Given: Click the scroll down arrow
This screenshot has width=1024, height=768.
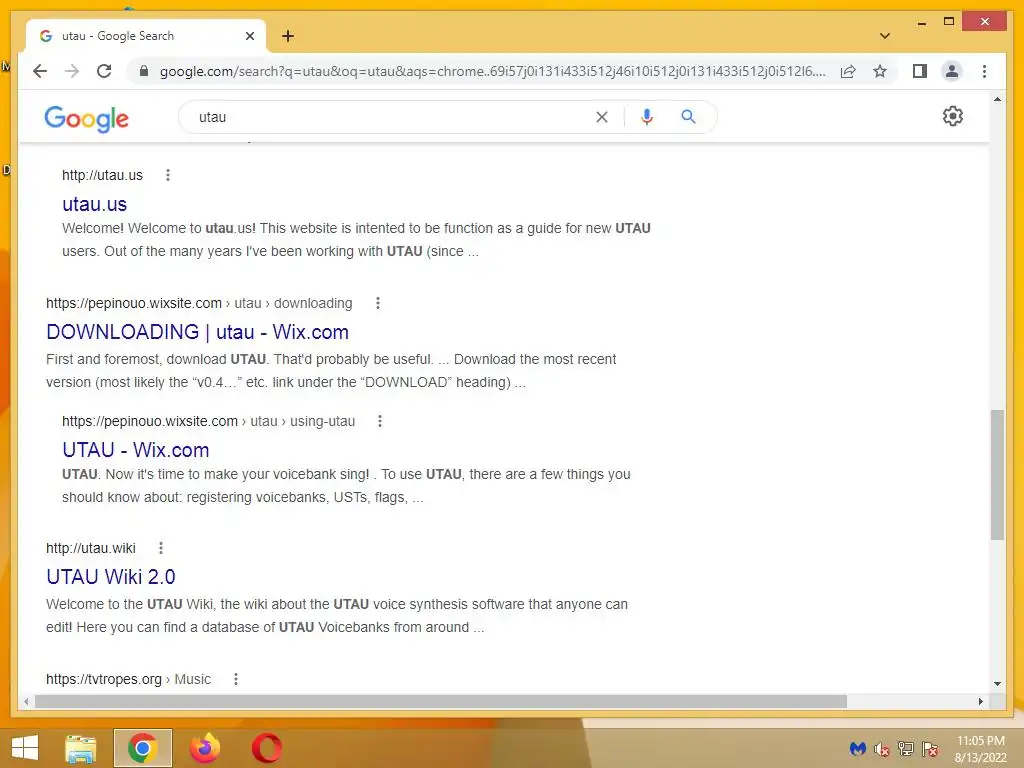Looking at the screenshot, I should [x=997, y=684].
